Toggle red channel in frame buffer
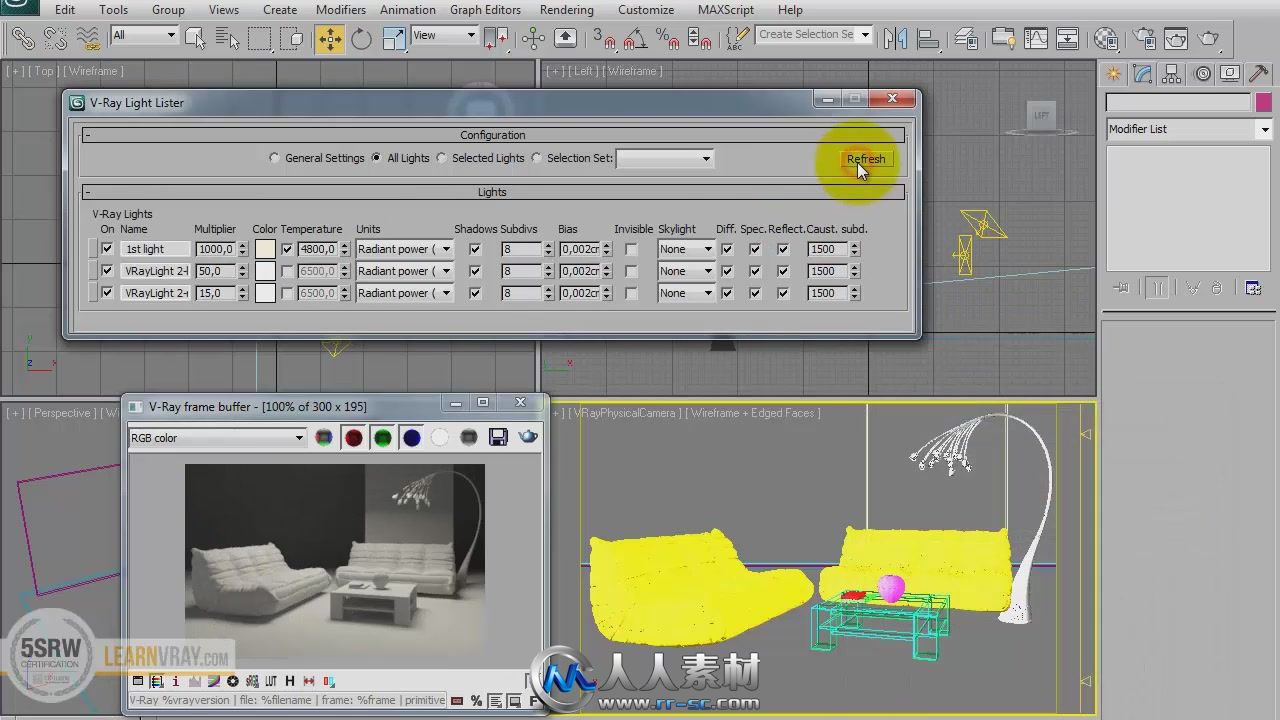This screenshot has width=1280, height=720. (x=353, y=438)
